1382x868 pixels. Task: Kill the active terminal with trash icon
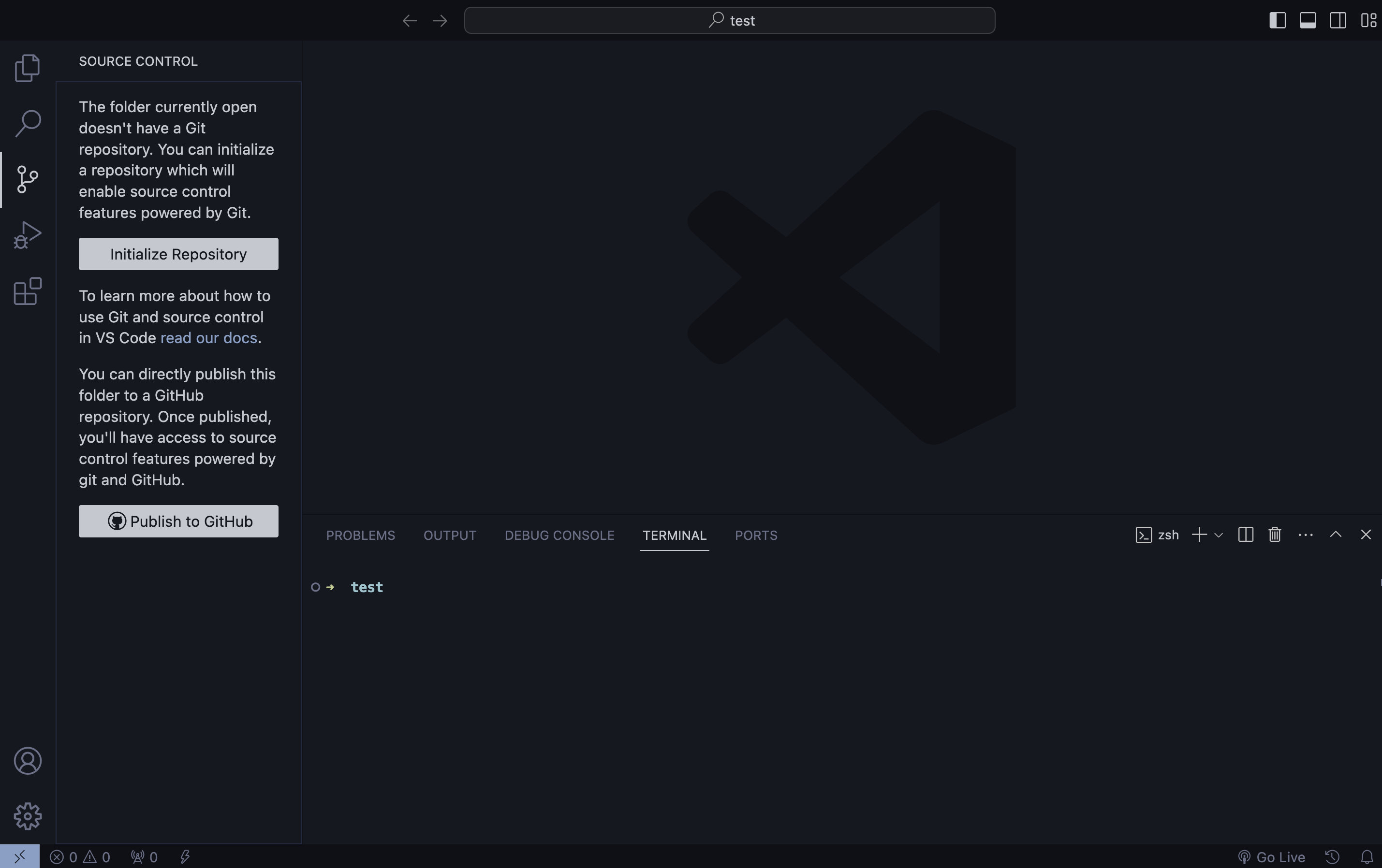[1274, 534]
